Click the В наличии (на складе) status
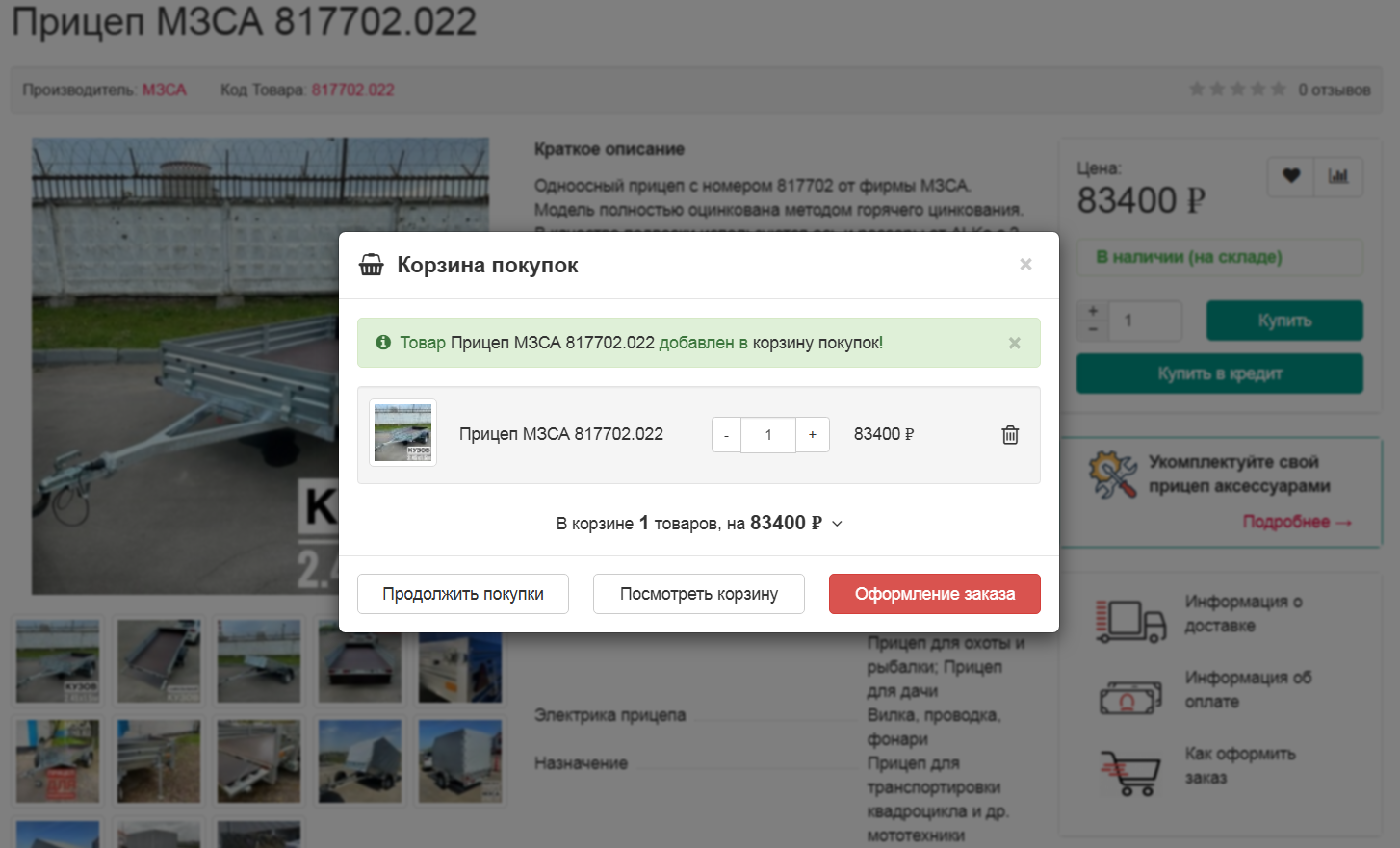The image size is (1400, 848). pos(1189,257)
